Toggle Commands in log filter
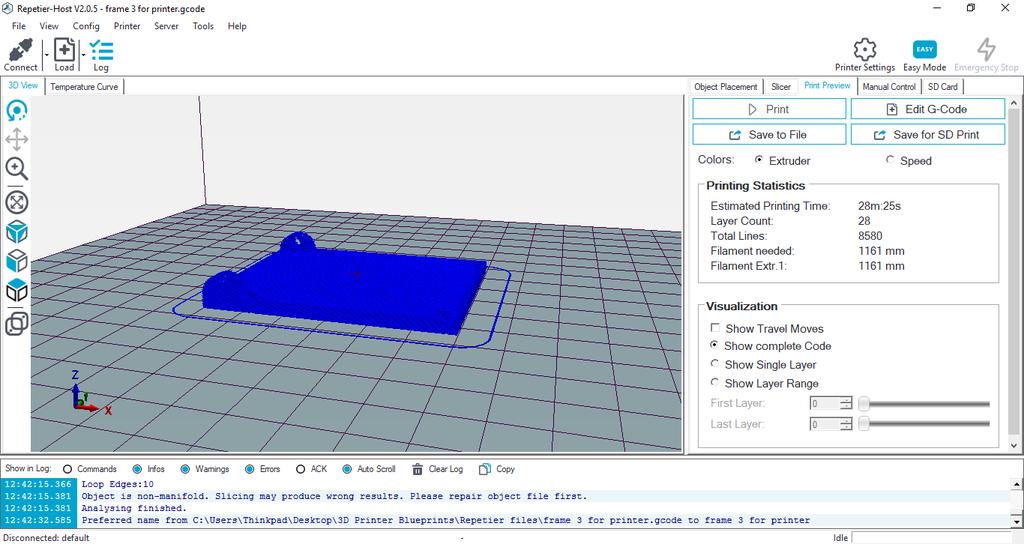Viewport: 1024px width, 544px height. pyautogui.click(x=67, y=469)
